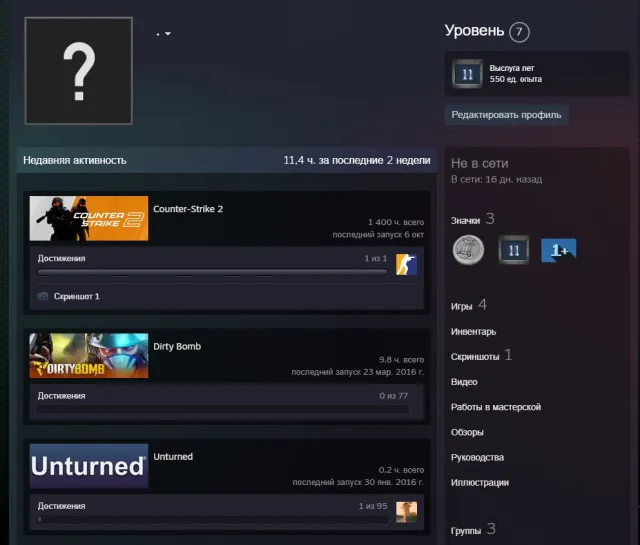Open the Dirty Bomb banner image

(x=89, y=356)
